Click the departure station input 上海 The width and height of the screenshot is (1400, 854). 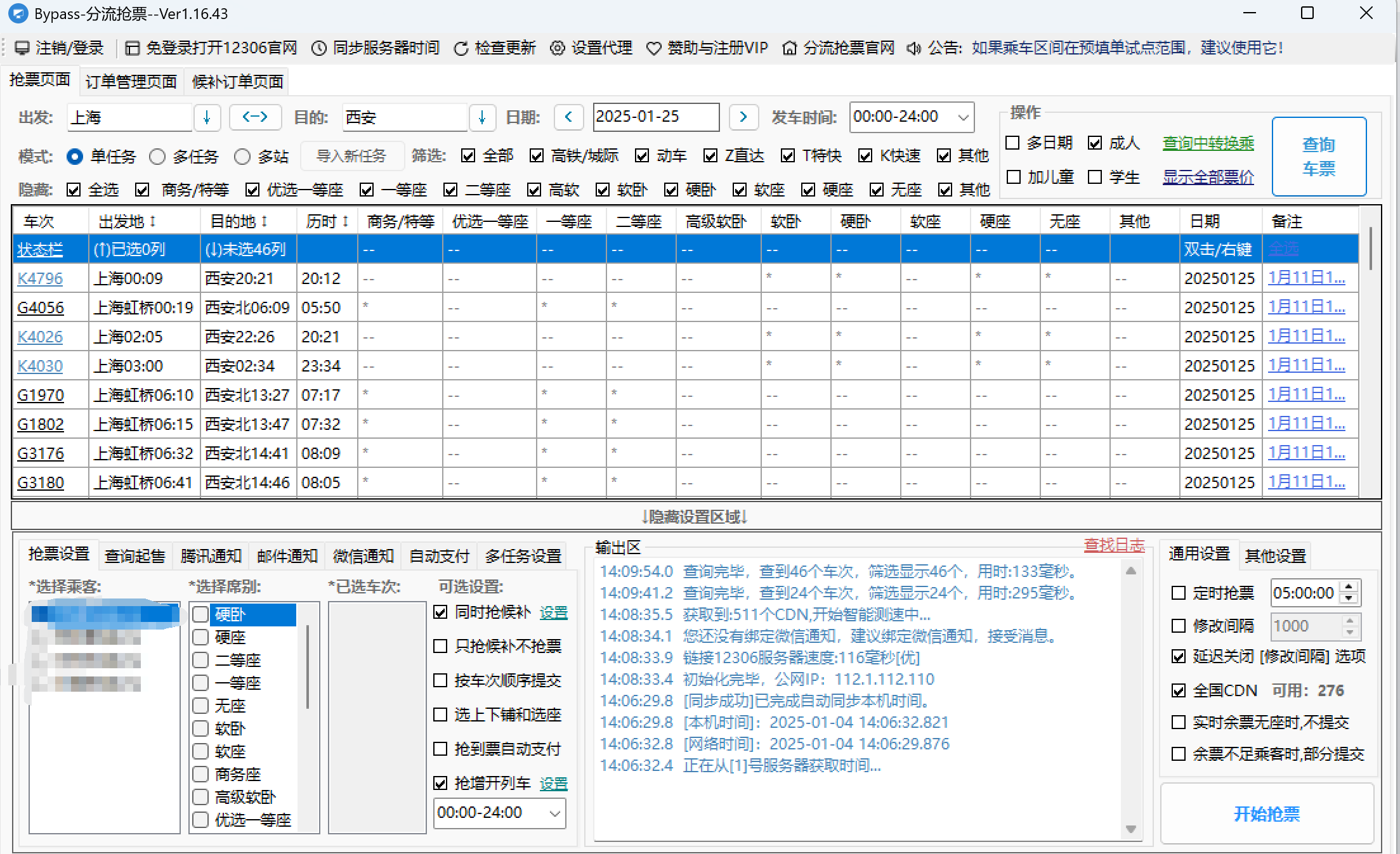click(x=129, y=117)
